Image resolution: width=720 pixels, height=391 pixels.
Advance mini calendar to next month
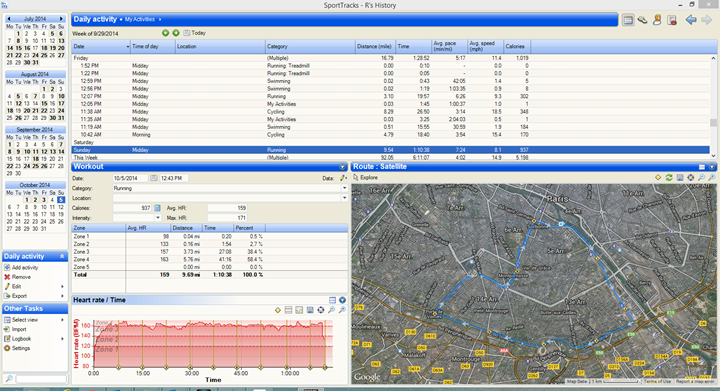(x=61, y=19)
